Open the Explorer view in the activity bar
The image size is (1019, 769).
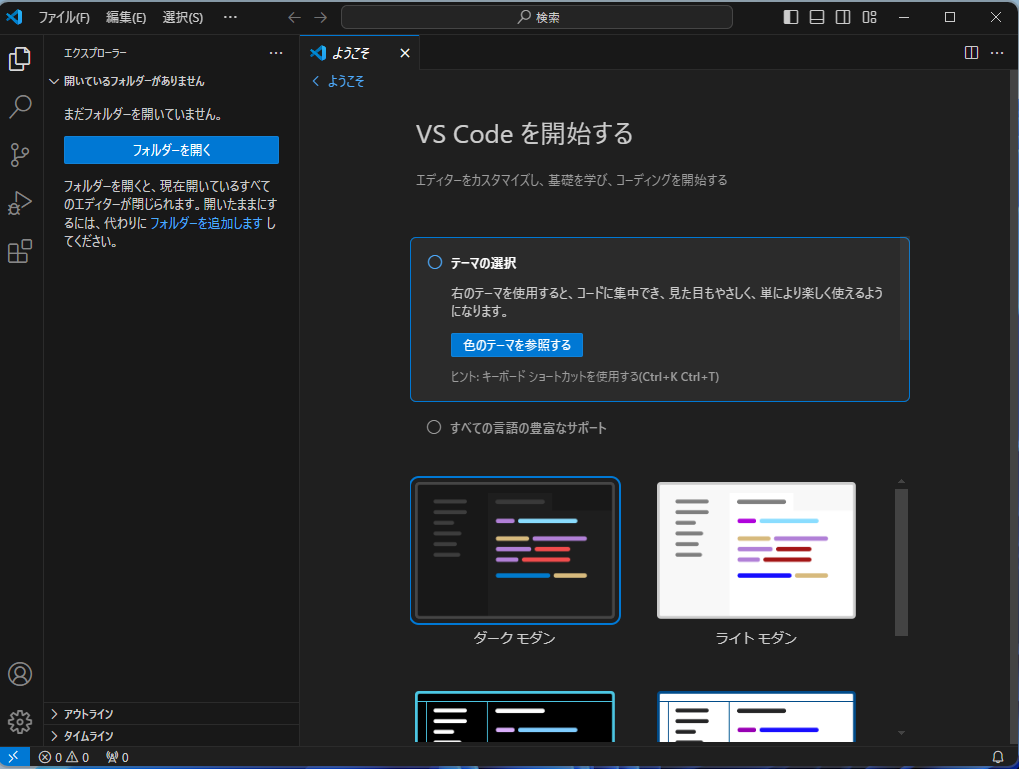click(x=20, y=59)
